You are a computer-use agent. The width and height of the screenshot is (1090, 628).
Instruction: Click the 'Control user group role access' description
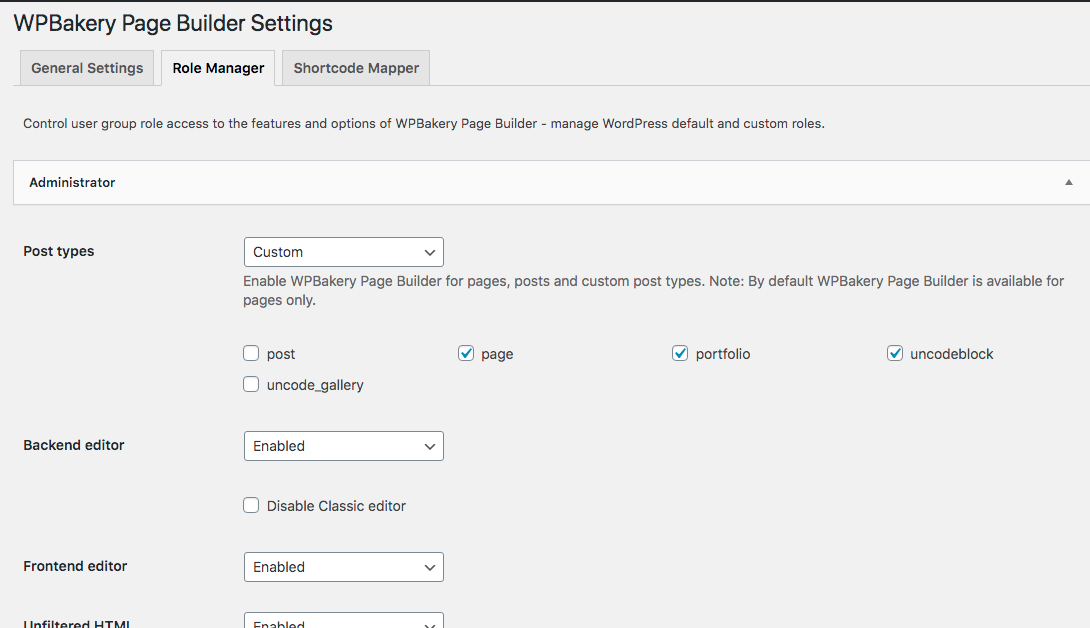click(x=424, y=124)
